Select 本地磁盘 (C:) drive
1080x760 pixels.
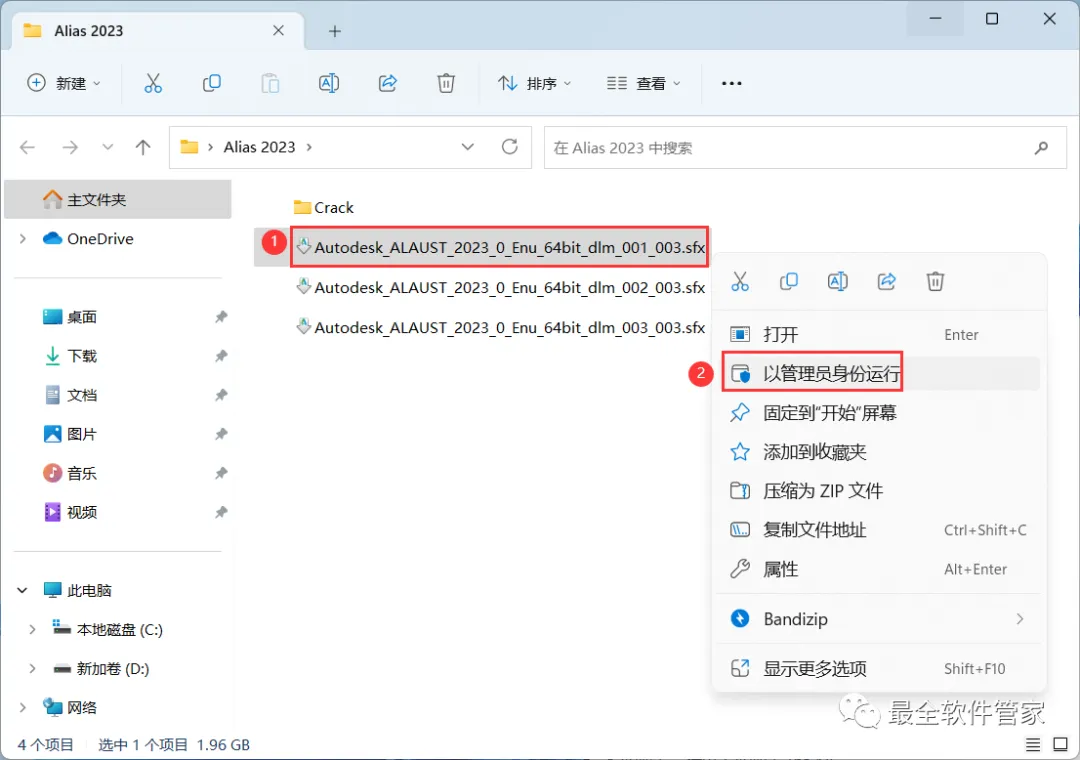119,630
